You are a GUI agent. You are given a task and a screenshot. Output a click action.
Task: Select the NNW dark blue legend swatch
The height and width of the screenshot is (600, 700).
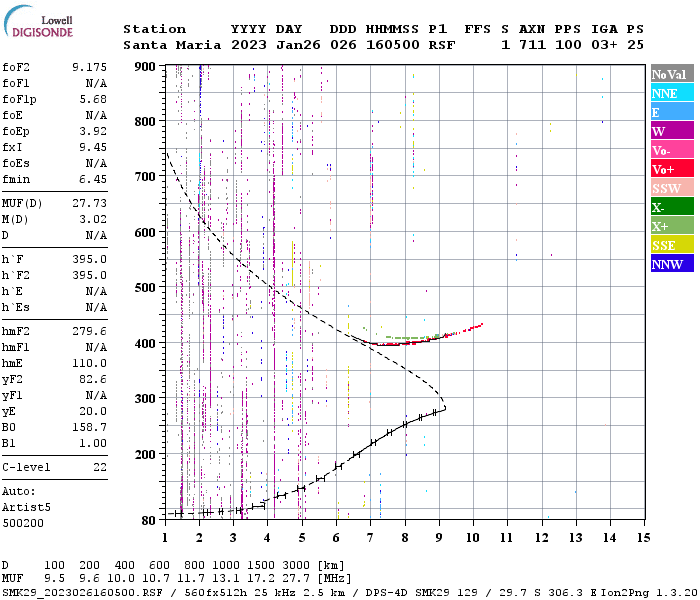coord(672,263)
